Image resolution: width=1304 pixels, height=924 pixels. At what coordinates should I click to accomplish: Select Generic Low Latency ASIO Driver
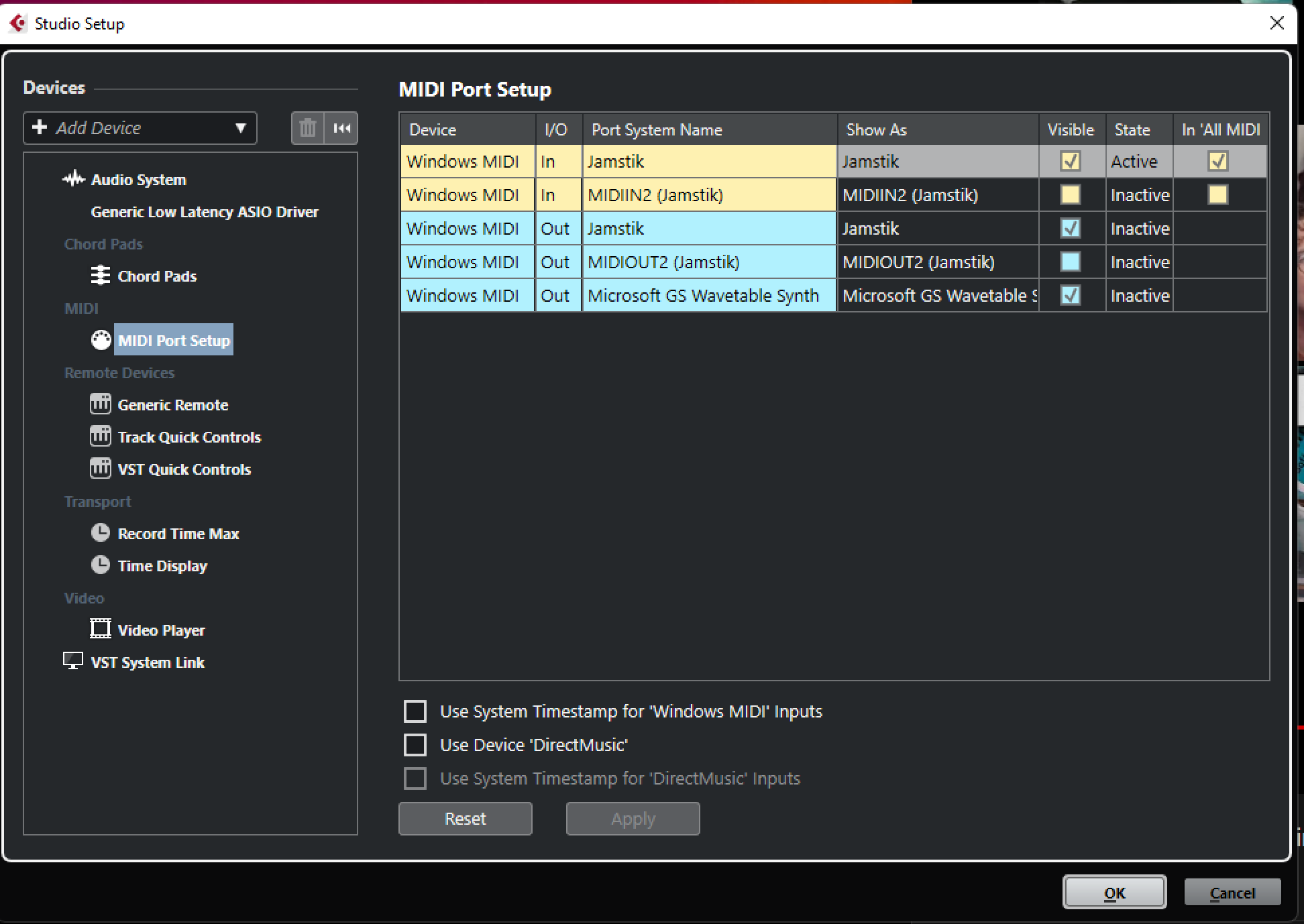[x=205, y=212]
